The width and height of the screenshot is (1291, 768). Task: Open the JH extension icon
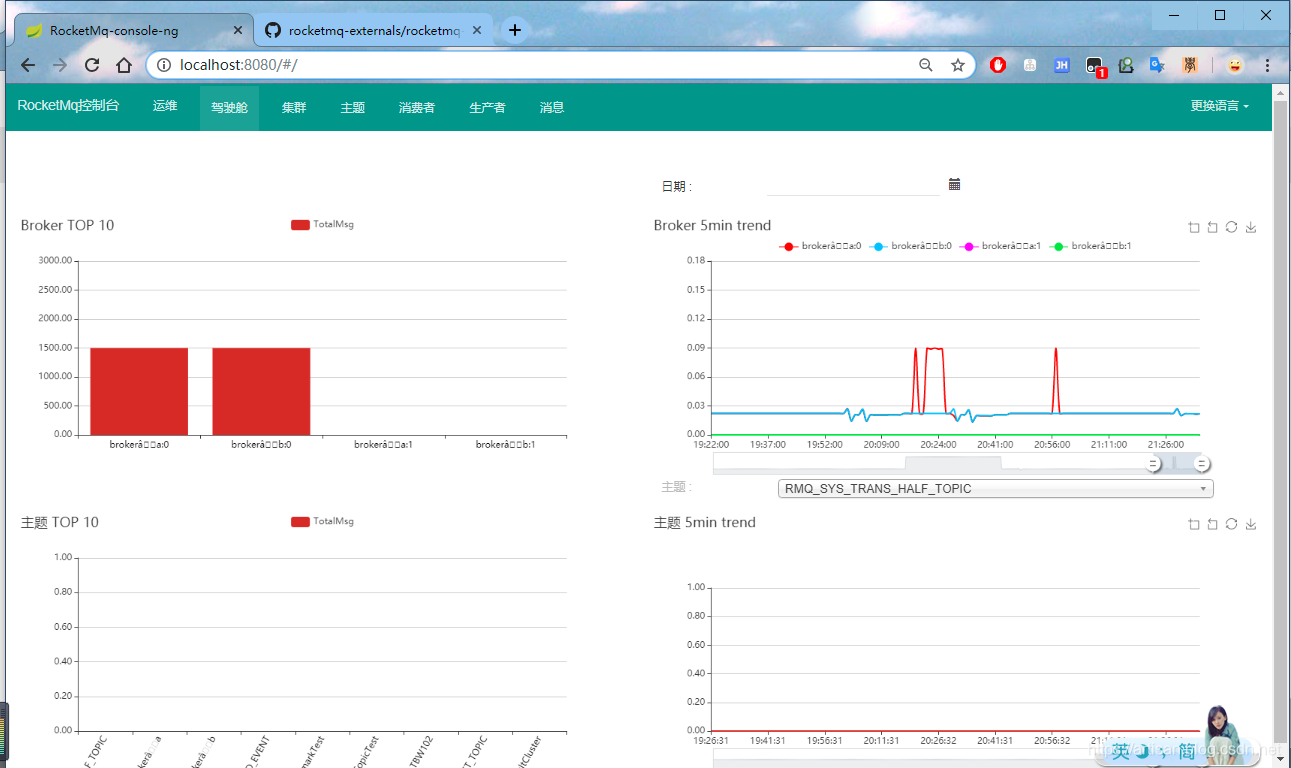[x=1062, y=65]
